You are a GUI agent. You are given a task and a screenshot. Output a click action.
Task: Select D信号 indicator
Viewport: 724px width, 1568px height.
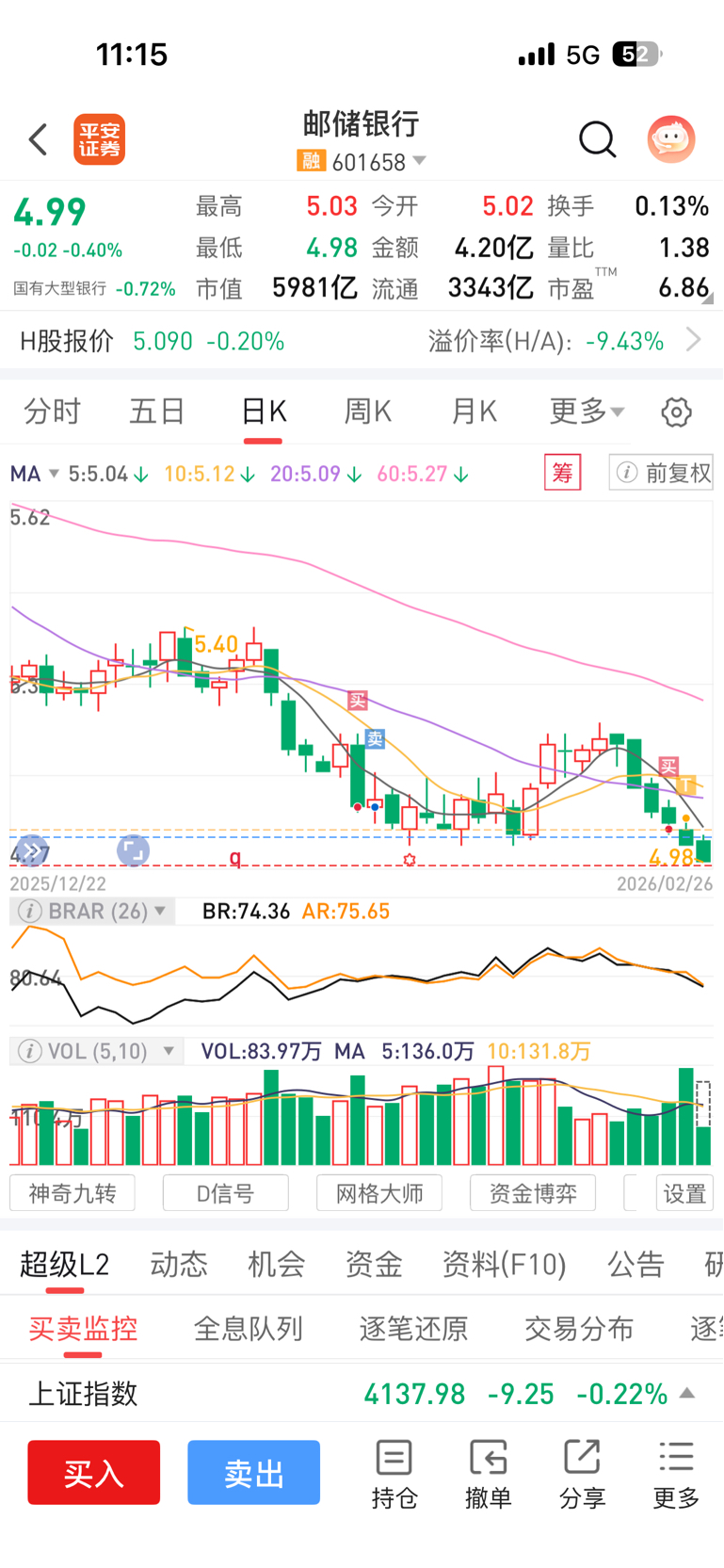pyautogui.click(x=226, y=1193)
